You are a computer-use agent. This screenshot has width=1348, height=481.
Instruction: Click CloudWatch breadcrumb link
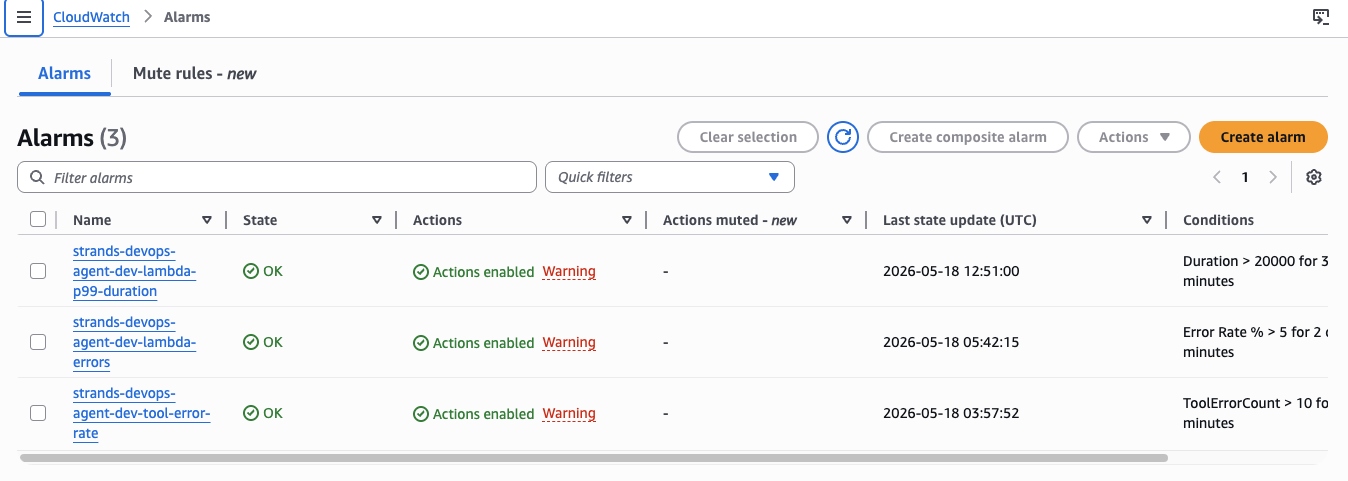tap(91, 17)
